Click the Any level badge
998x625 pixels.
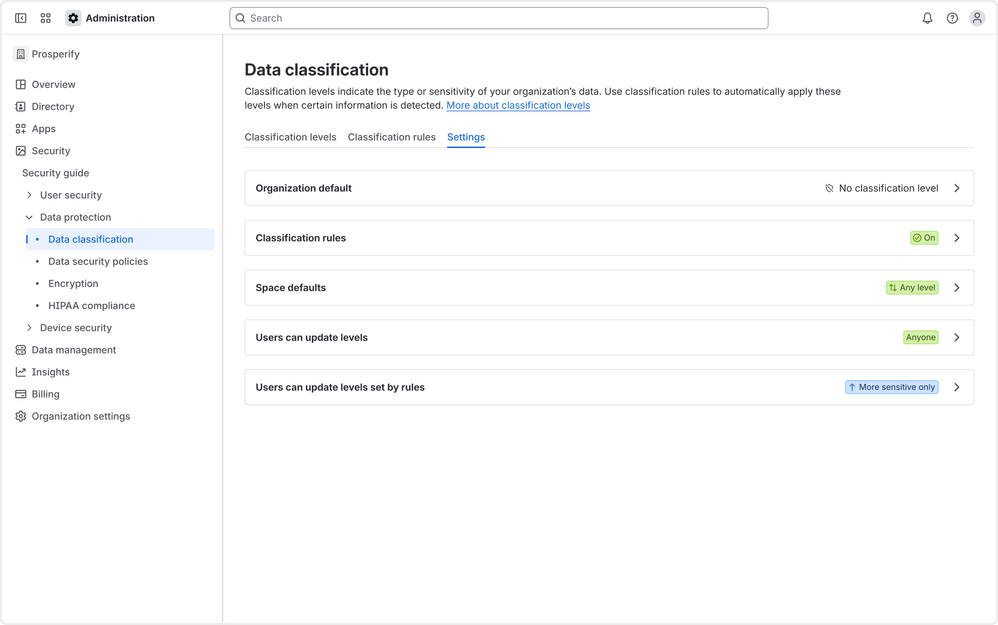click(x=912, y=288)
